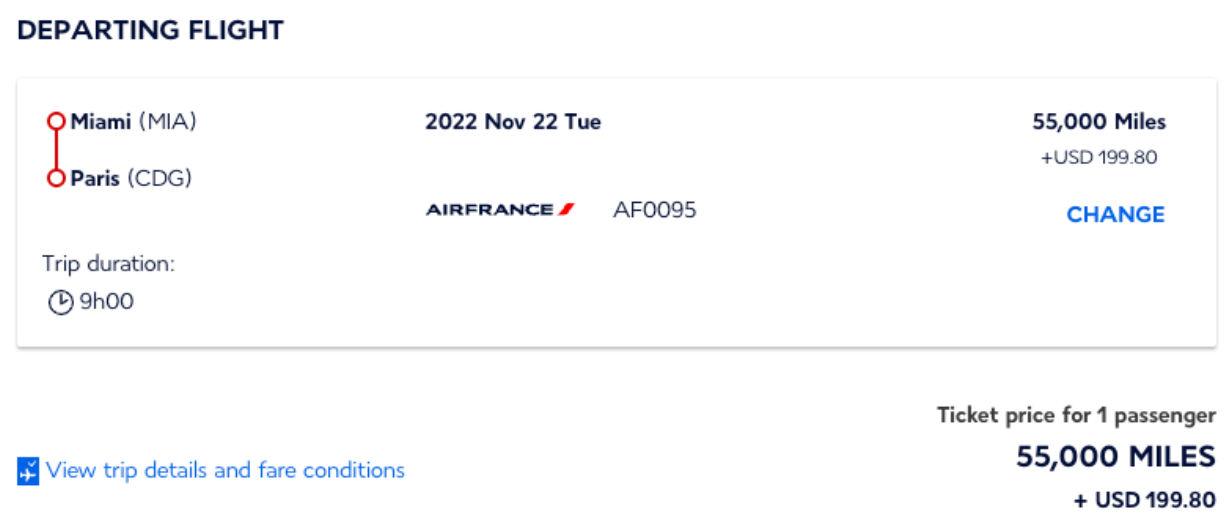Click CHANGE to modify departing flight
The height and width of the screenshot is (526, 1226).
[x=1116, y=215]
